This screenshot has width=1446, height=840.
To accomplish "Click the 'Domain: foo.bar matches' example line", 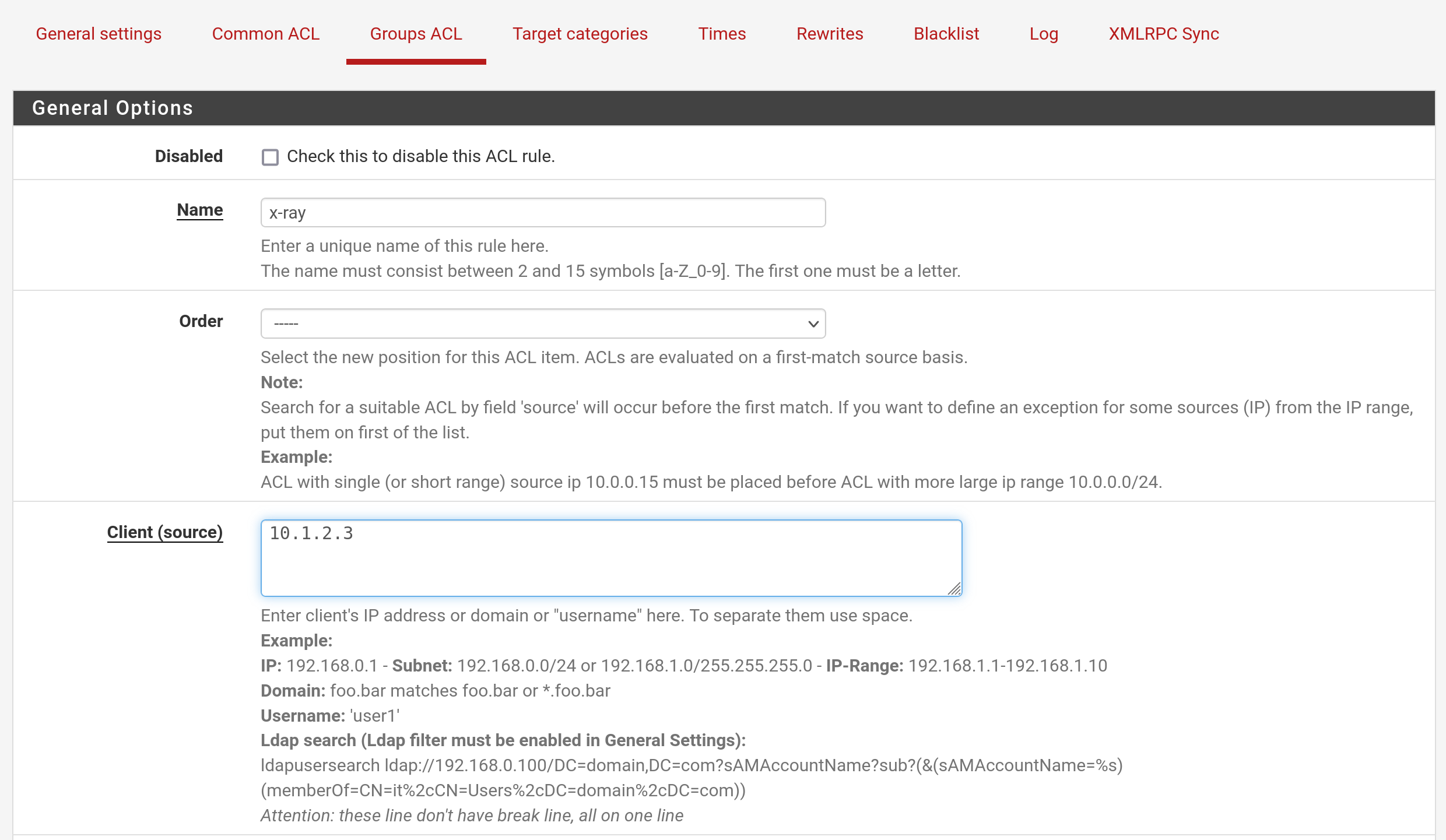I will [x=436, y=690].
